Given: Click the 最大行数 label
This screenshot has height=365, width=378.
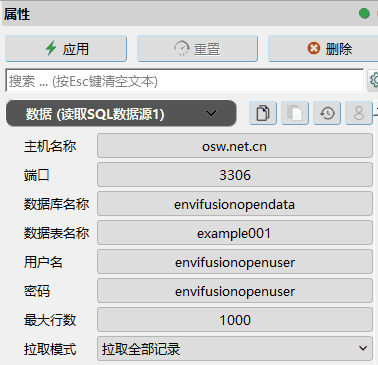Looking at the screenshot, I should tap(50, 320).
